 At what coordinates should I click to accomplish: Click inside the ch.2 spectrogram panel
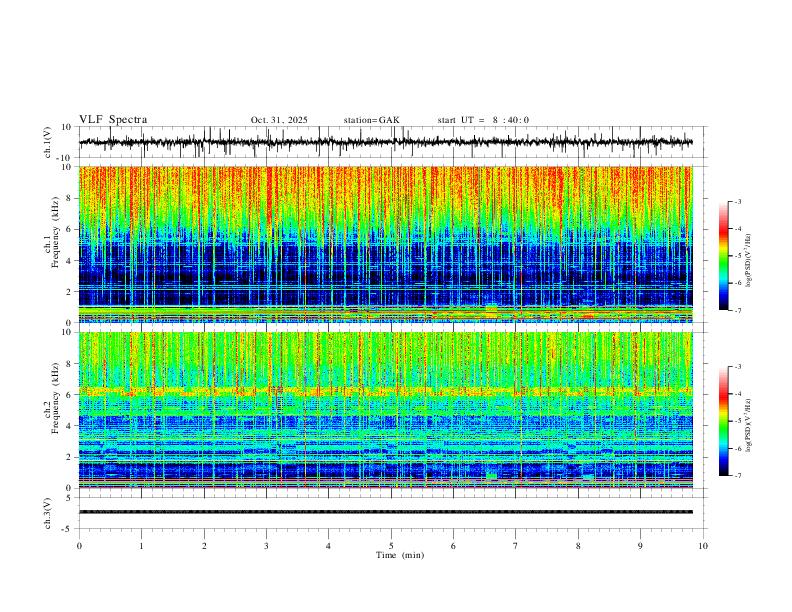point(385,410)
